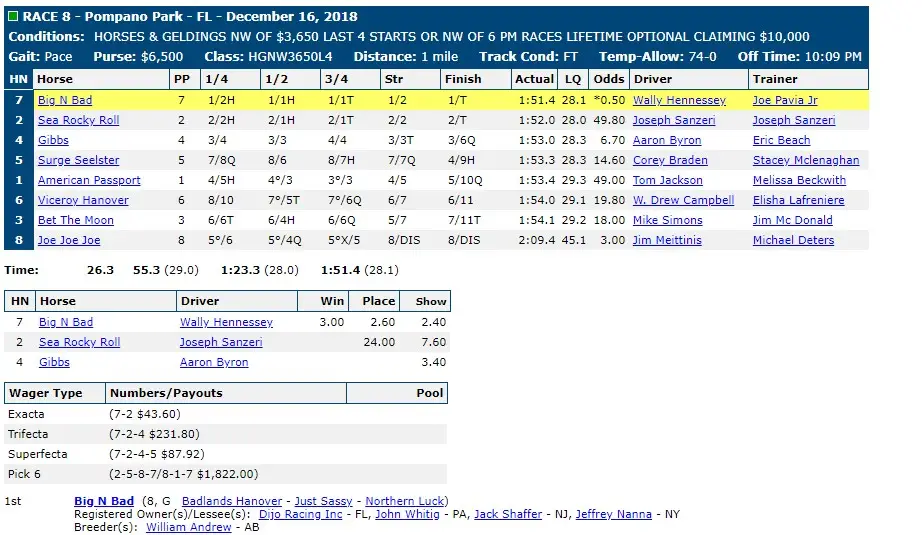This screenshot has height=535, width=922.
Task: Open trainer Stacey Mclenaghan link
Action: (806, 160)
